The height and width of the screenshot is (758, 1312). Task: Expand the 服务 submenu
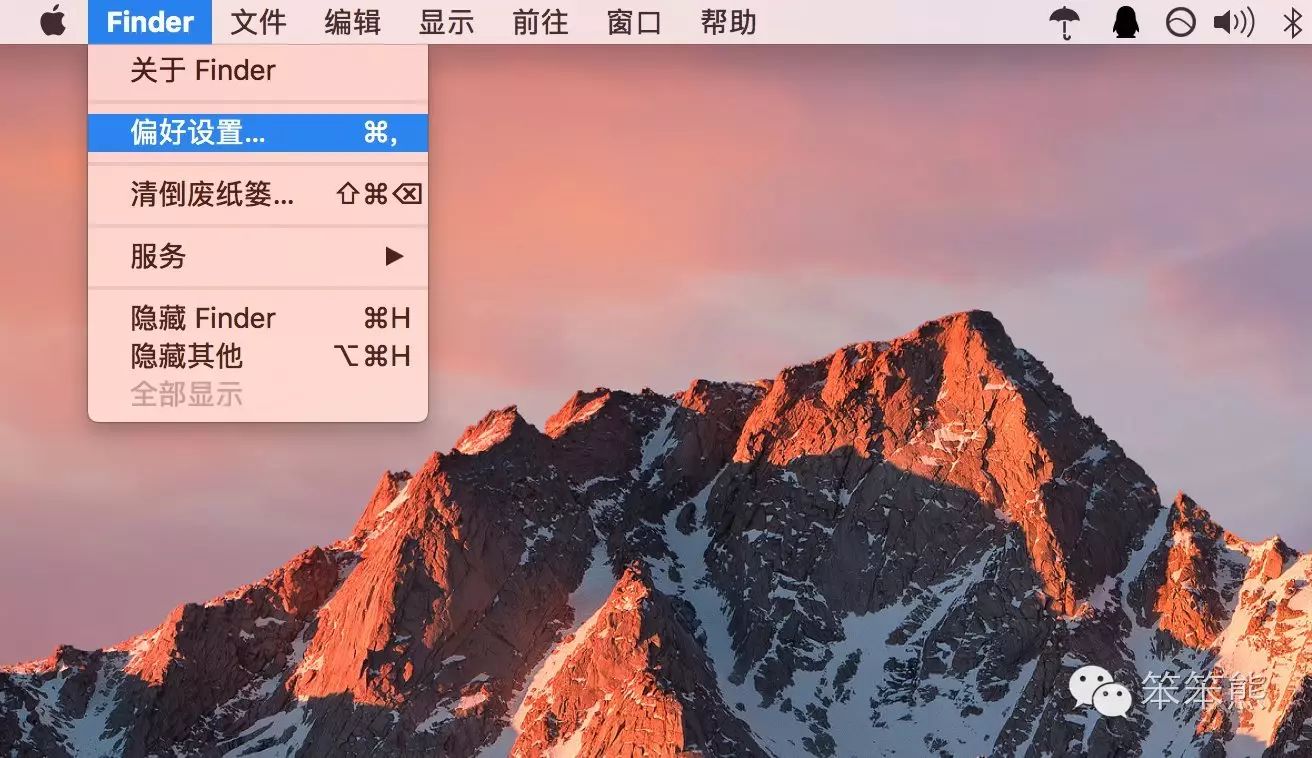point(158,256)
